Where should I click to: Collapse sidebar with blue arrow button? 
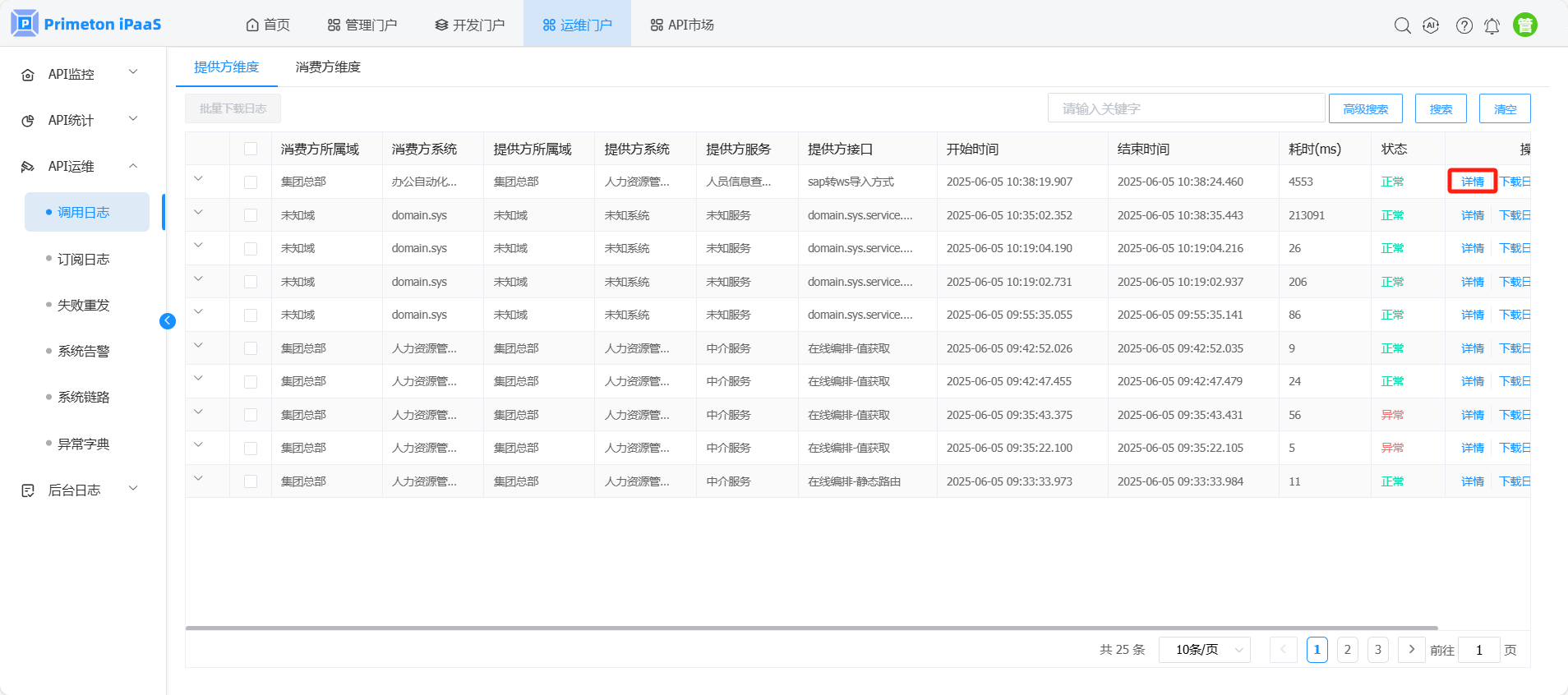click(168, 321)
